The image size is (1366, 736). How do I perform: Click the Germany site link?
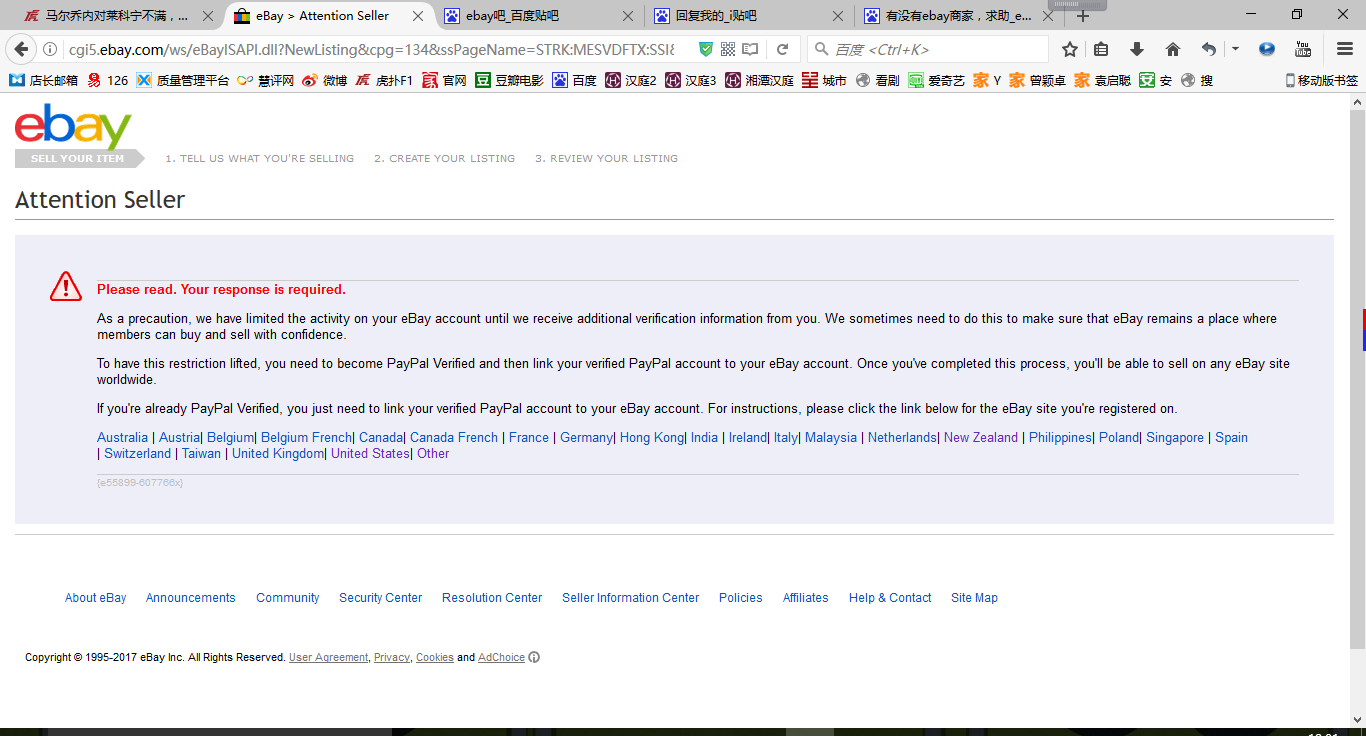(x=586, y=437)
